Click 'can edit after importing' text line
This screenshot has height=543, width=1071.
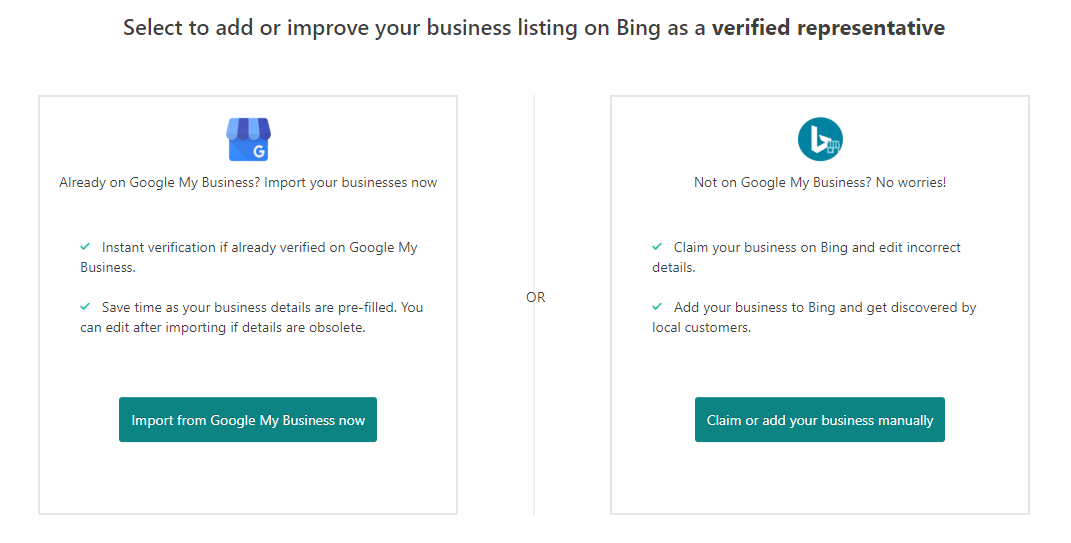tap(222, 327)
